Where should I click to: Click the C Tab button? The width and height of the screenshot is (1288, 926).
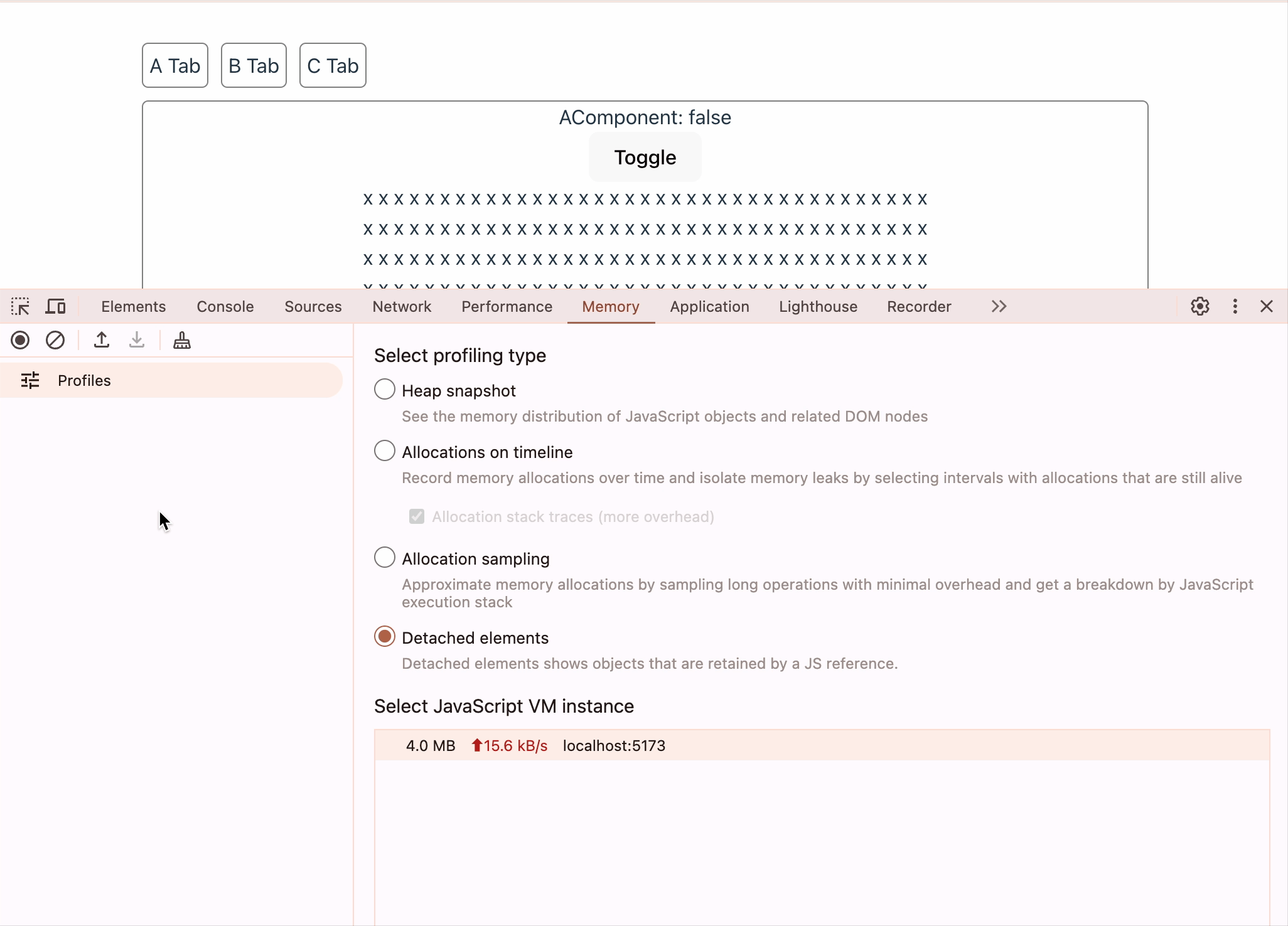333,66
